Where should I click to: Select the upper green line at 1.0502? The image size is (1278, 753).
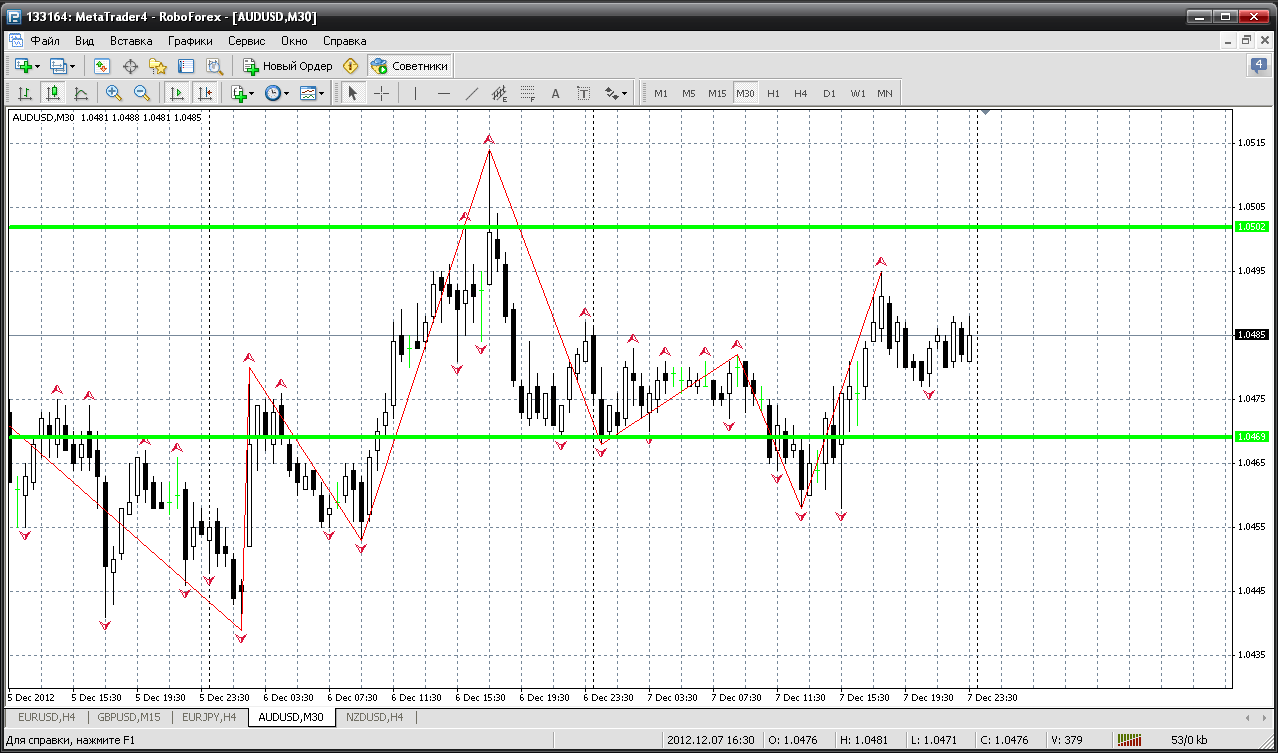click(620, 227)
